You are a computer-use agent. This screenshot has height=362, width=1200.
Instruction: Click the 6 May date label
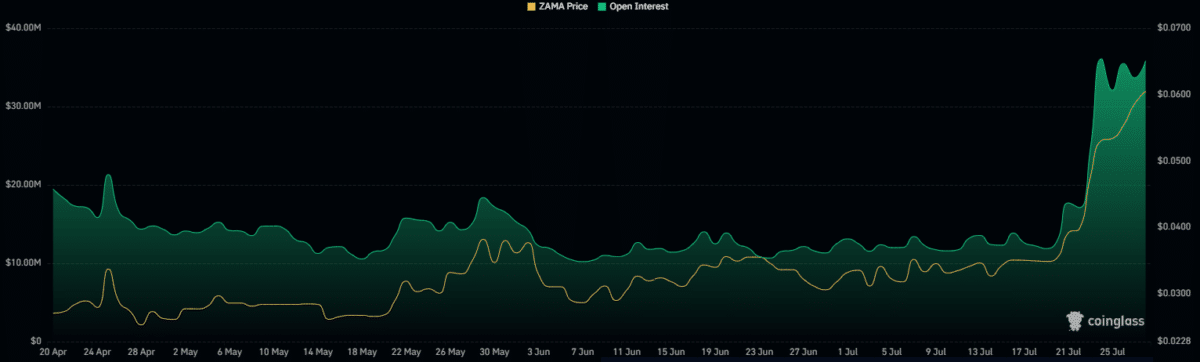click(229, 352)
